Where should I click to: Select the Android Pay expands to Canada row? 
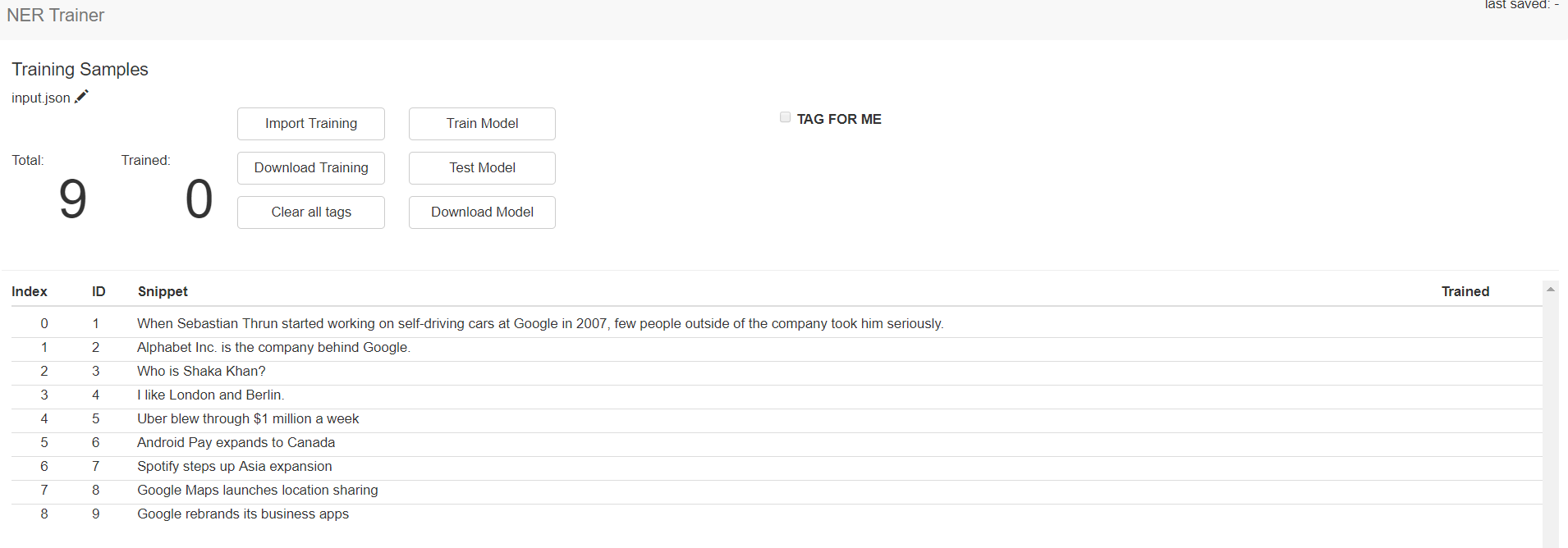[x=777, y=443]
